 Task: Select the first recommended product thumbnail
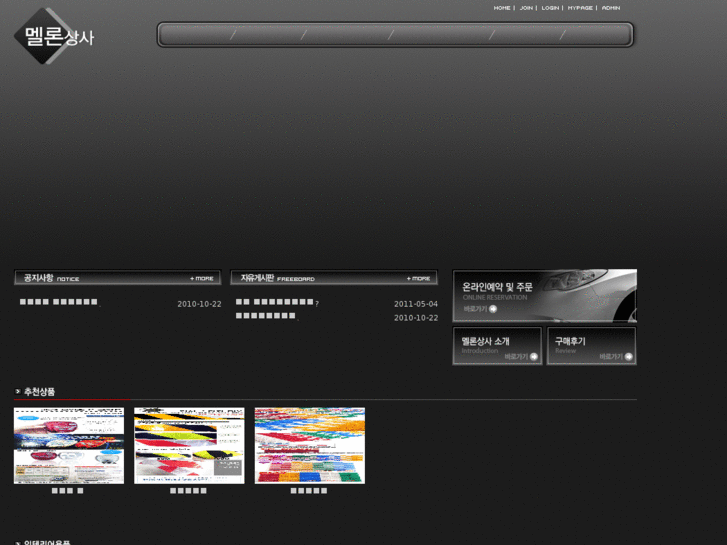pyautogui.click(x=69, y=446)
